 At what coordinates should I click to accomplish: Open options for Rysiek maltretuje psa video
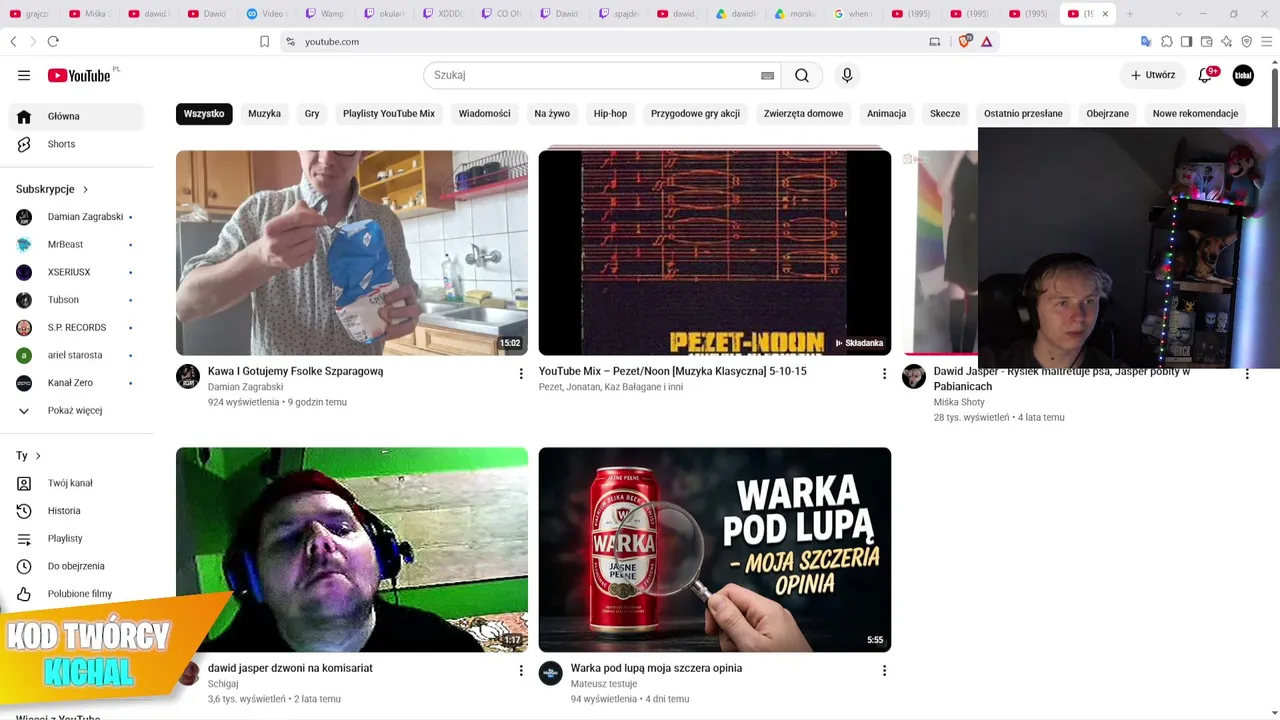1247,374
